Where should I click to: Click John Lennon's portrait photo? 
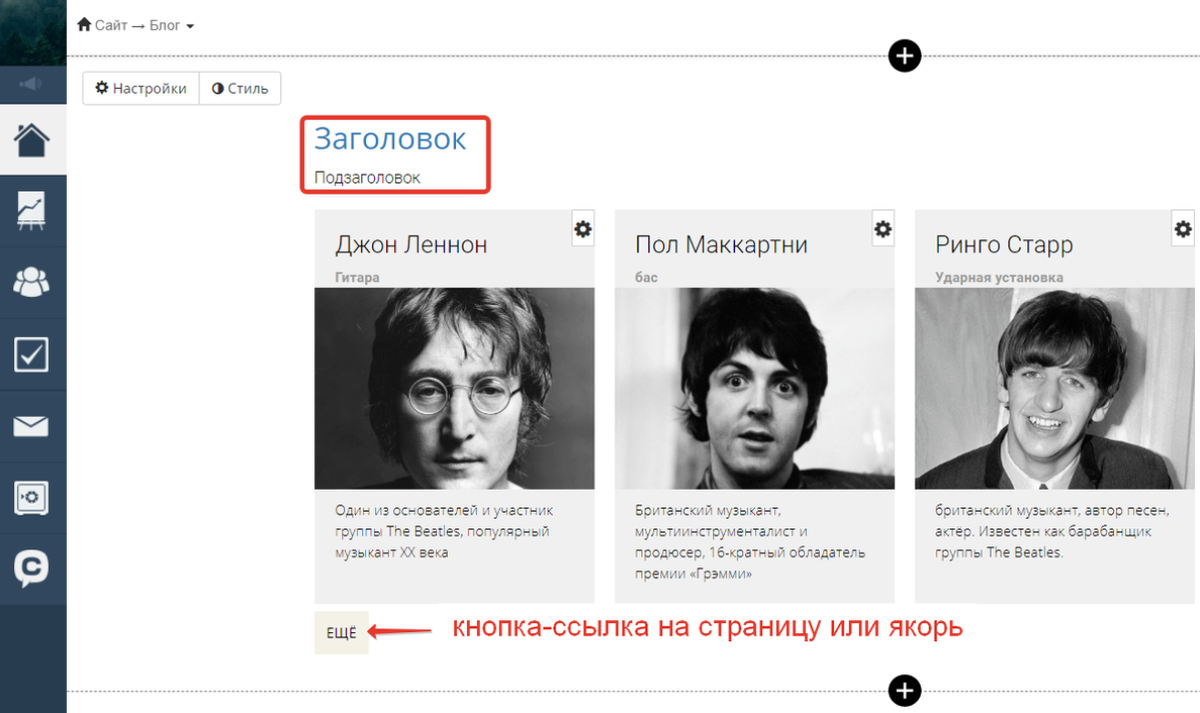454,388
